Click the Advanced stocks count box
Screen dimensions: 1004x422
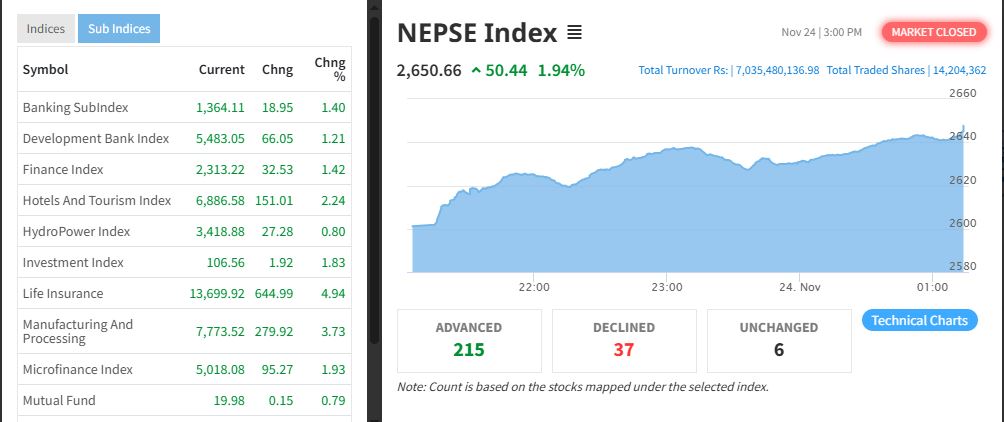469,340
